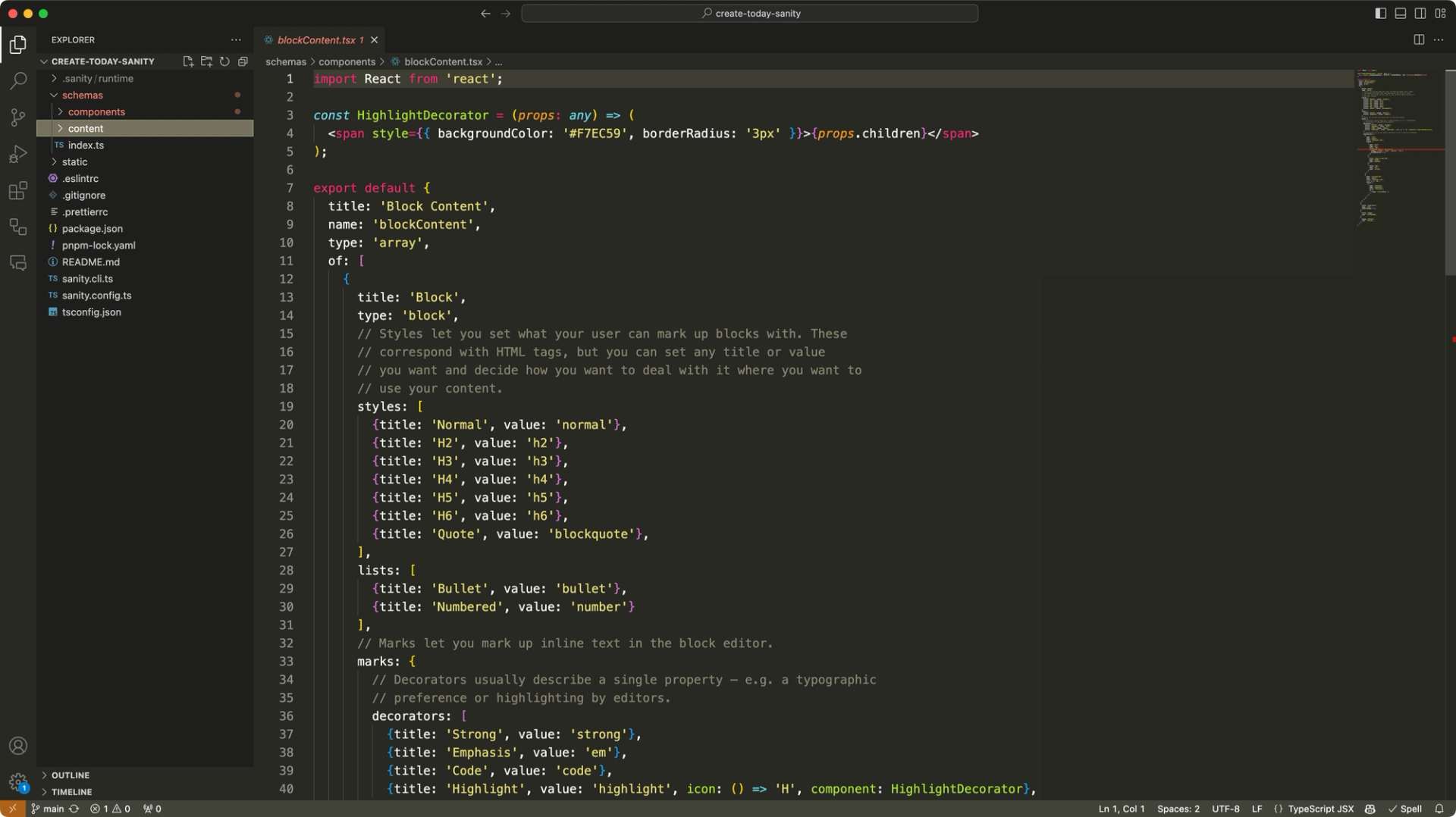This screenshot has width=1456, height=817.
Task: Open the Extensions view
Action: (18, 190)
